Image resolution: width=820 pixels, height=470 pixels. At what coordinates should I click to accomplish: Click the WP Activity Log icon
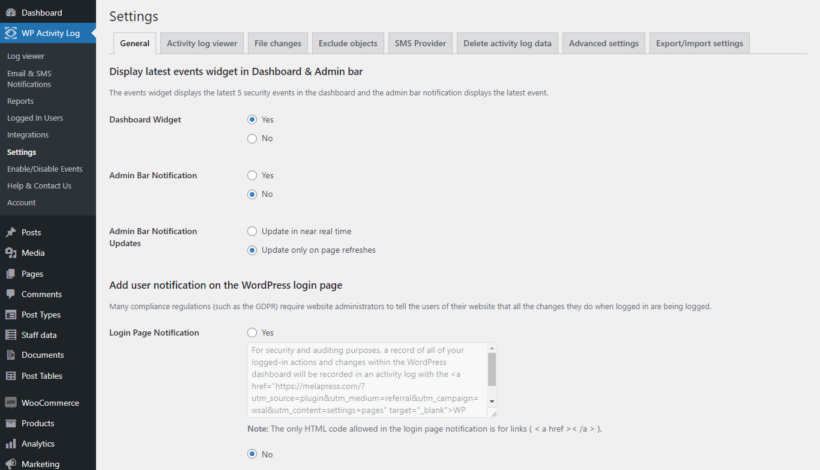10,33
